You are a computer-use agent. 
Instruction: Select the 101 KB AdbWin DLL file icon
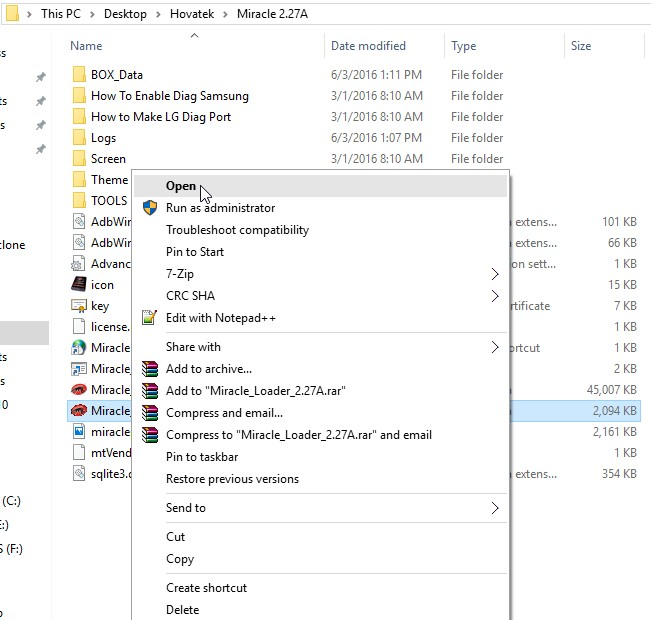(79, 221)
